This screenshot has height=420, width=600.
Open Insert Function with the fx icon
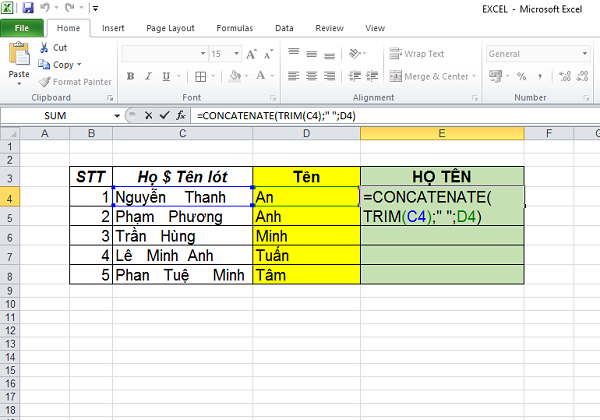(x=180, y=116)
